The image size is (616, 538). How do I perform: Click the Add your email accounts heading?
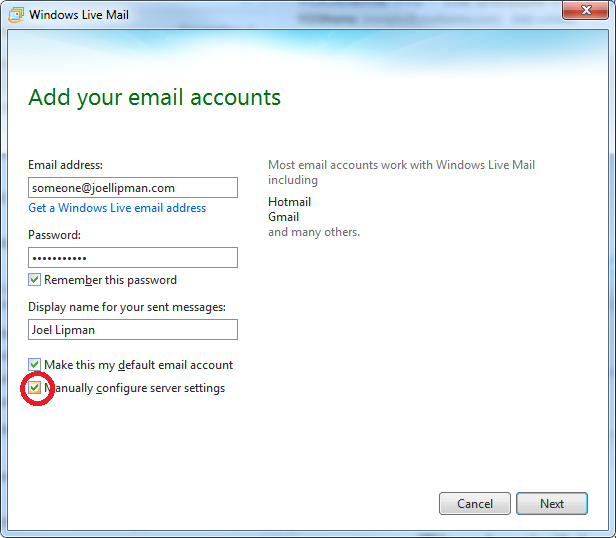point(154,98)
